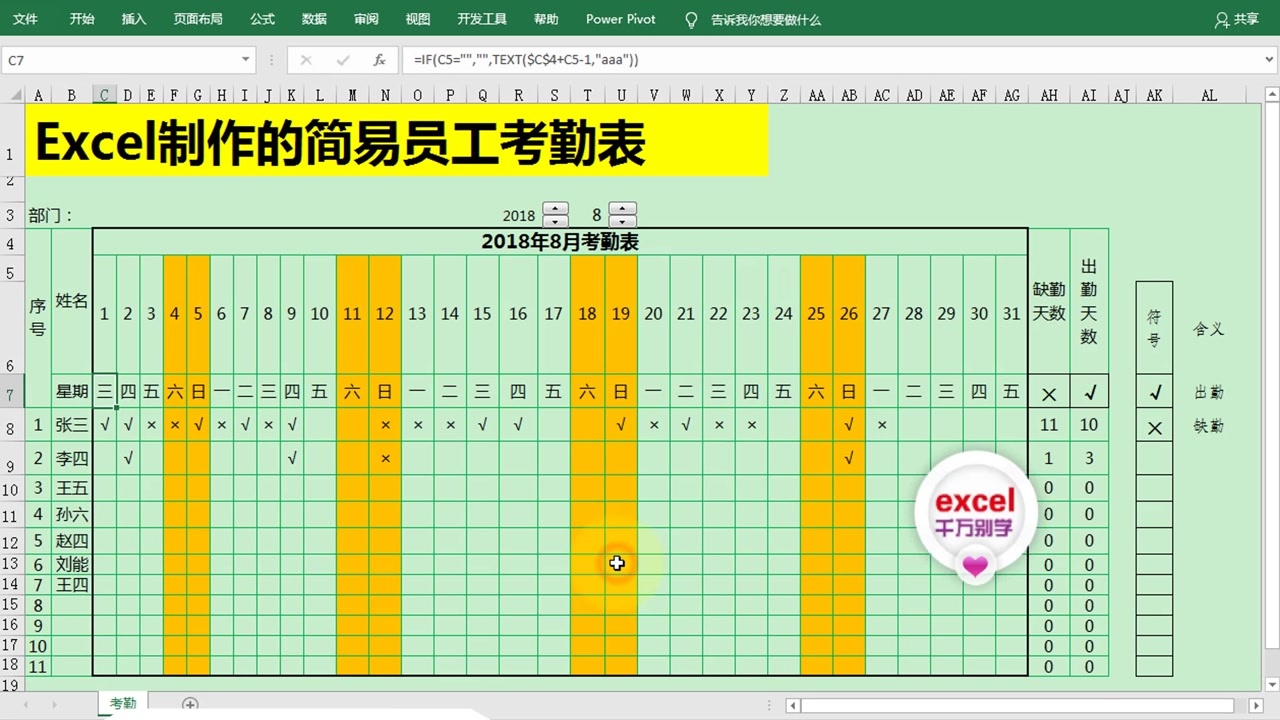The height and width of the screenshot is (720, 1280).
Task: Click 李四's attendance count 3
Action: [x=1089, y=459]
